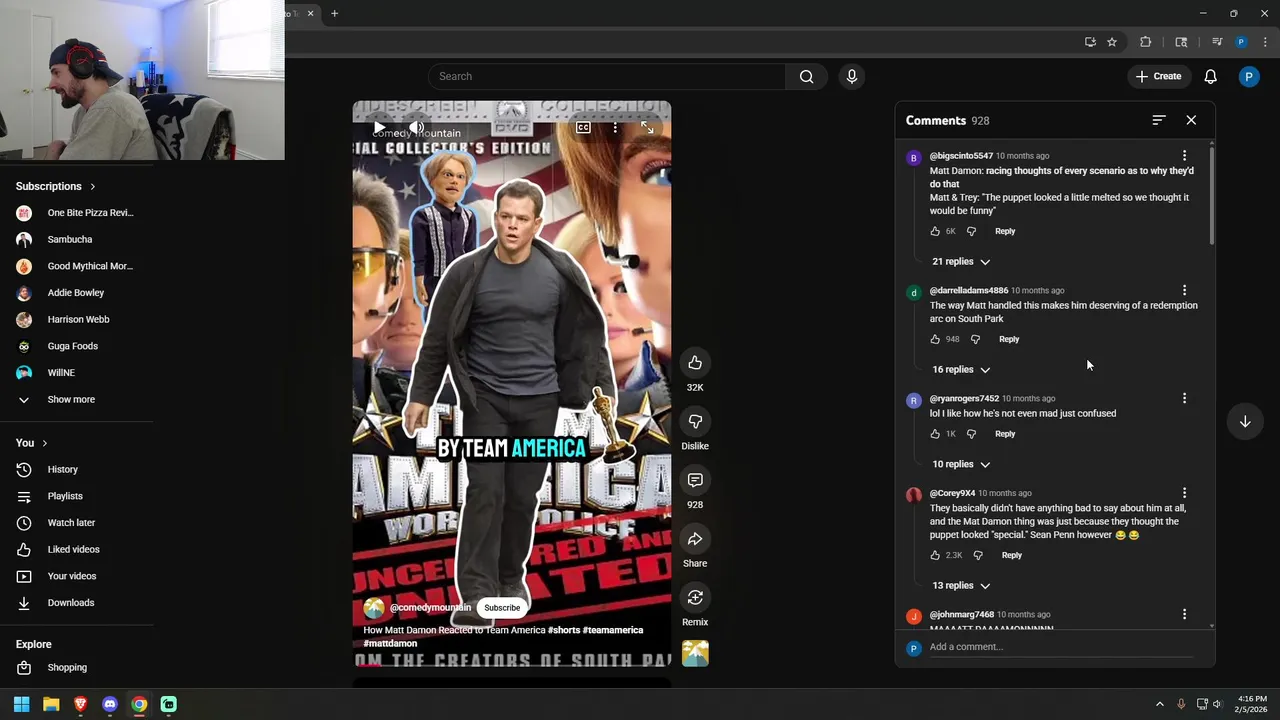Expand 13 replies thread
Viewport: 1280px width, 720px height.
[x=961, y=585]
